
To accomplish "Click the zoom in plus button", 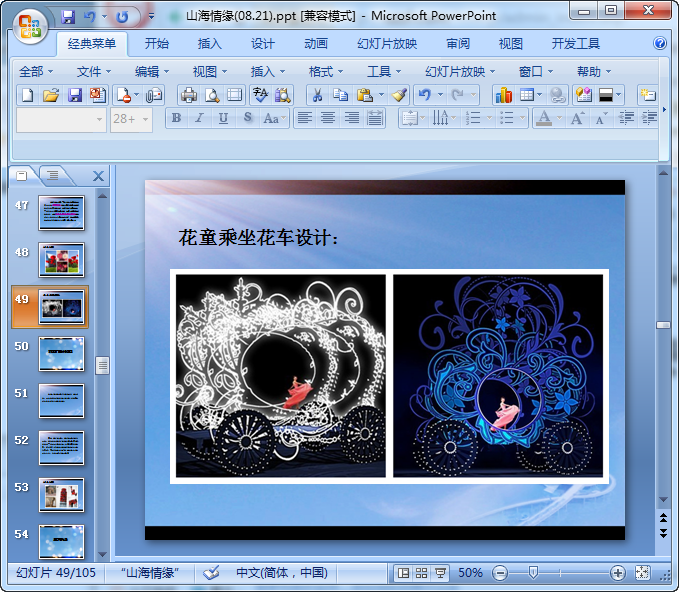I will (x=618, y=573).
